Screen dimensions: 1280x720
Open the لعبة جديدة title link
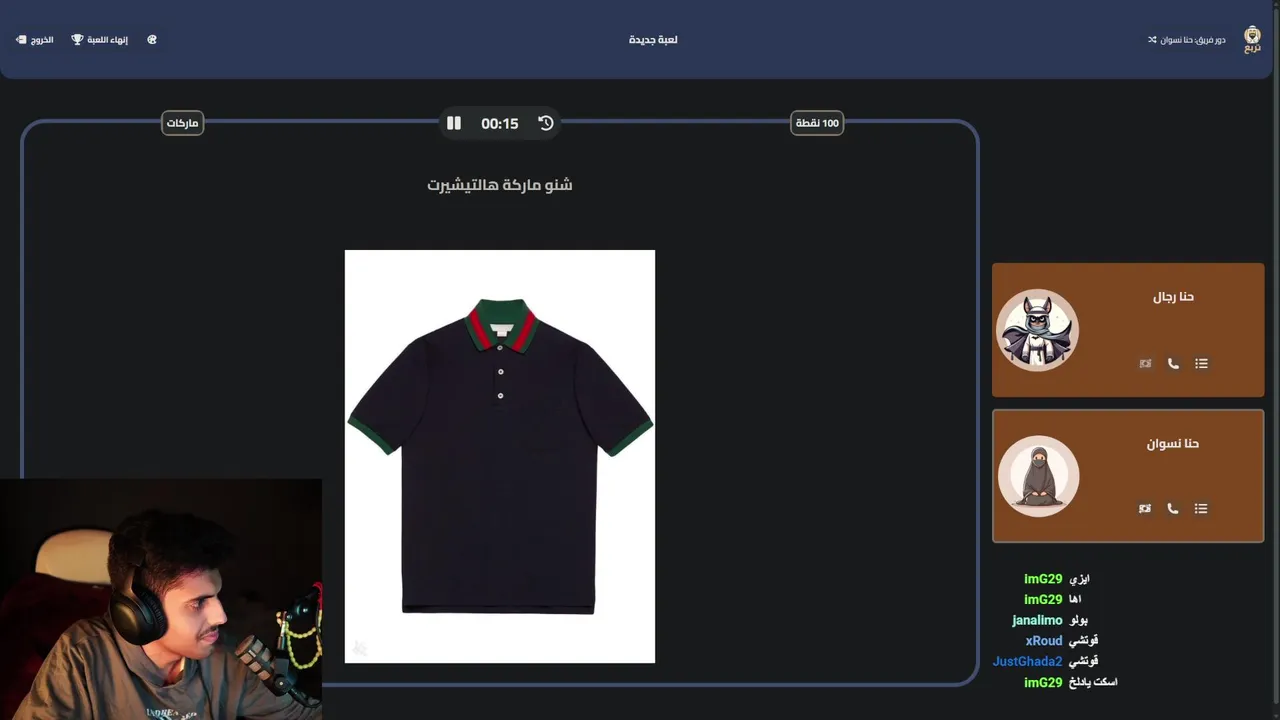point(653,40)
